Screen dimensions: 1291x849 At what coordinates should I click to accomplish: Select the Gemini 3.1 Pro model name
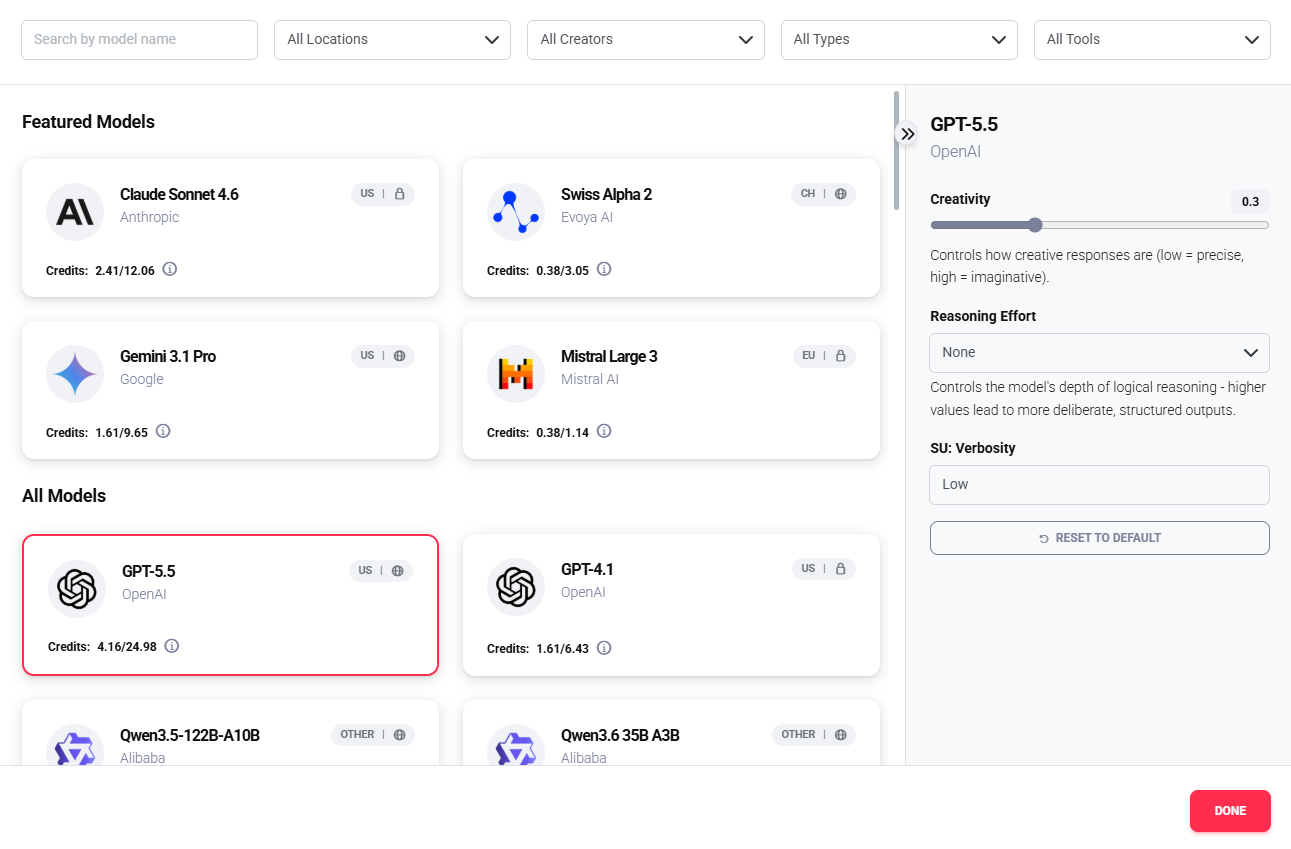[168, 357]
